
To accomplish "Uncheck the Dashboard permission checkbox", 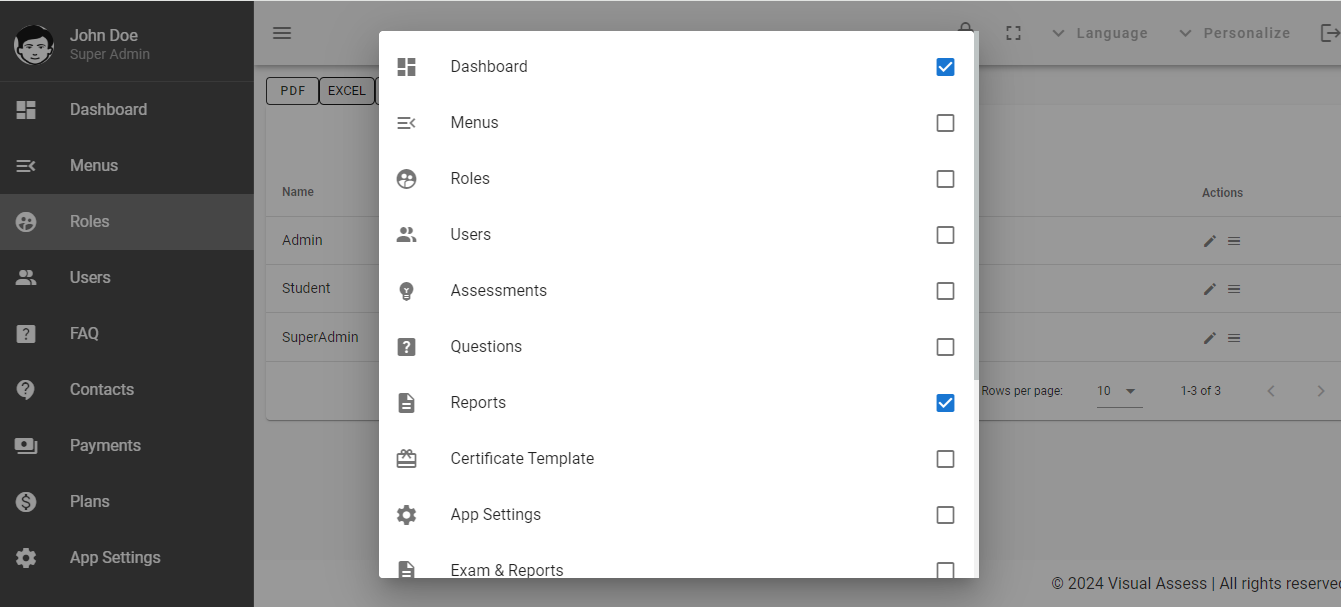I will click(945, 66).
